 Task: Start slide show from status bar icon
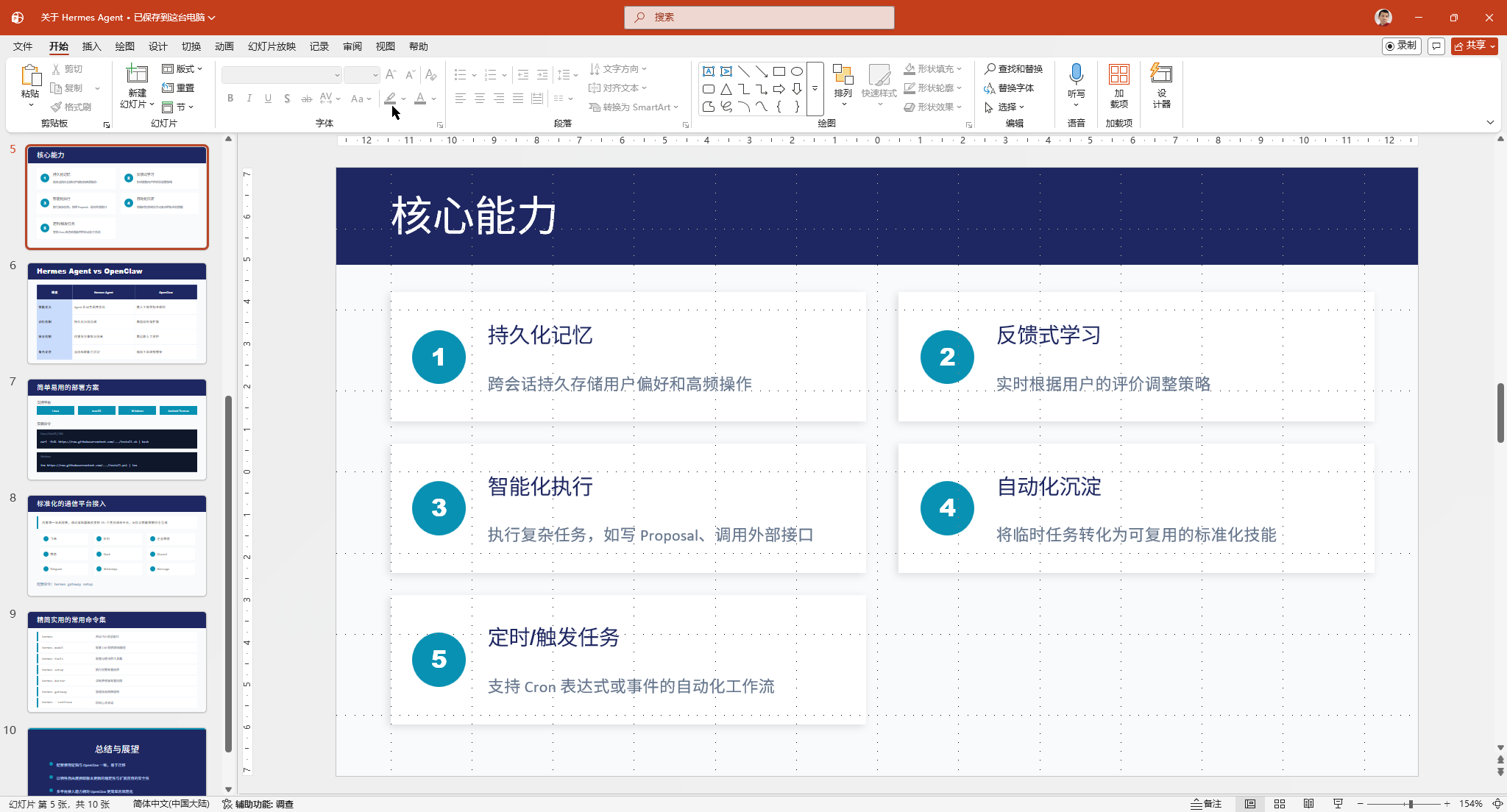point(1338,804)
